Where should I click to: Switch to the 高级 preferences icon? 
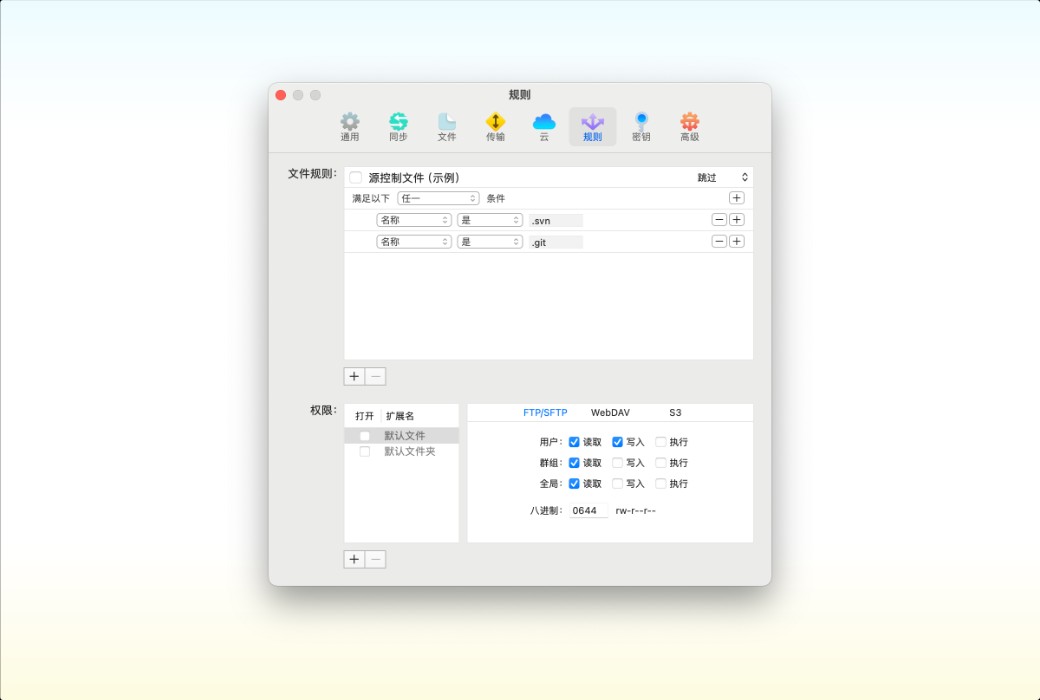pos(689,125)
